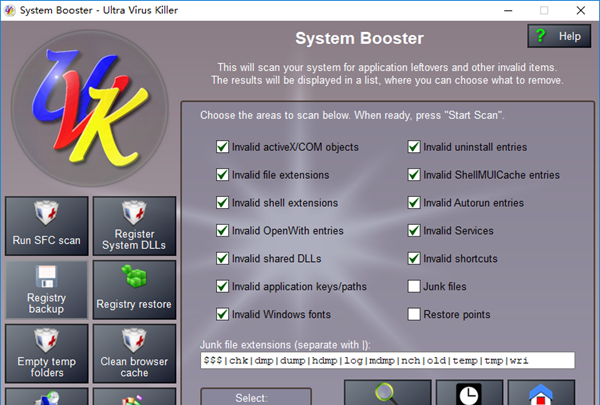Viewport: 600px width, 405px height.
Task: Empty temp folders
Action: (x=47, y=354)
